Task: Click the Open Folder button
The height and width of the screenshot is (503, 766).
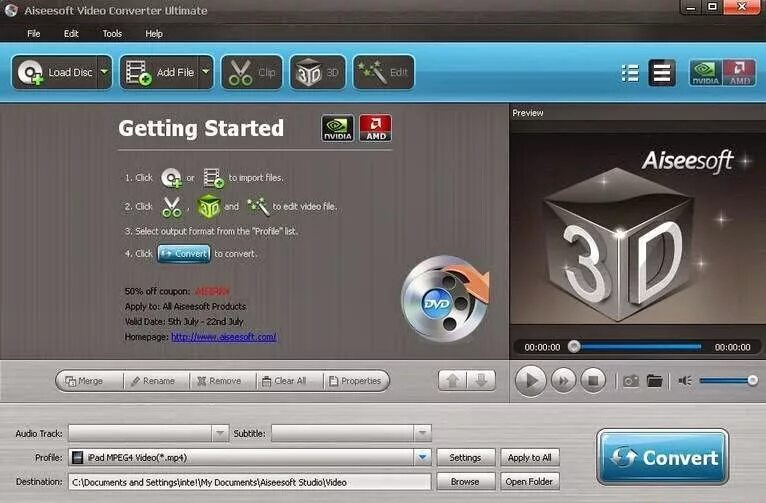Action: pos(530,482)
